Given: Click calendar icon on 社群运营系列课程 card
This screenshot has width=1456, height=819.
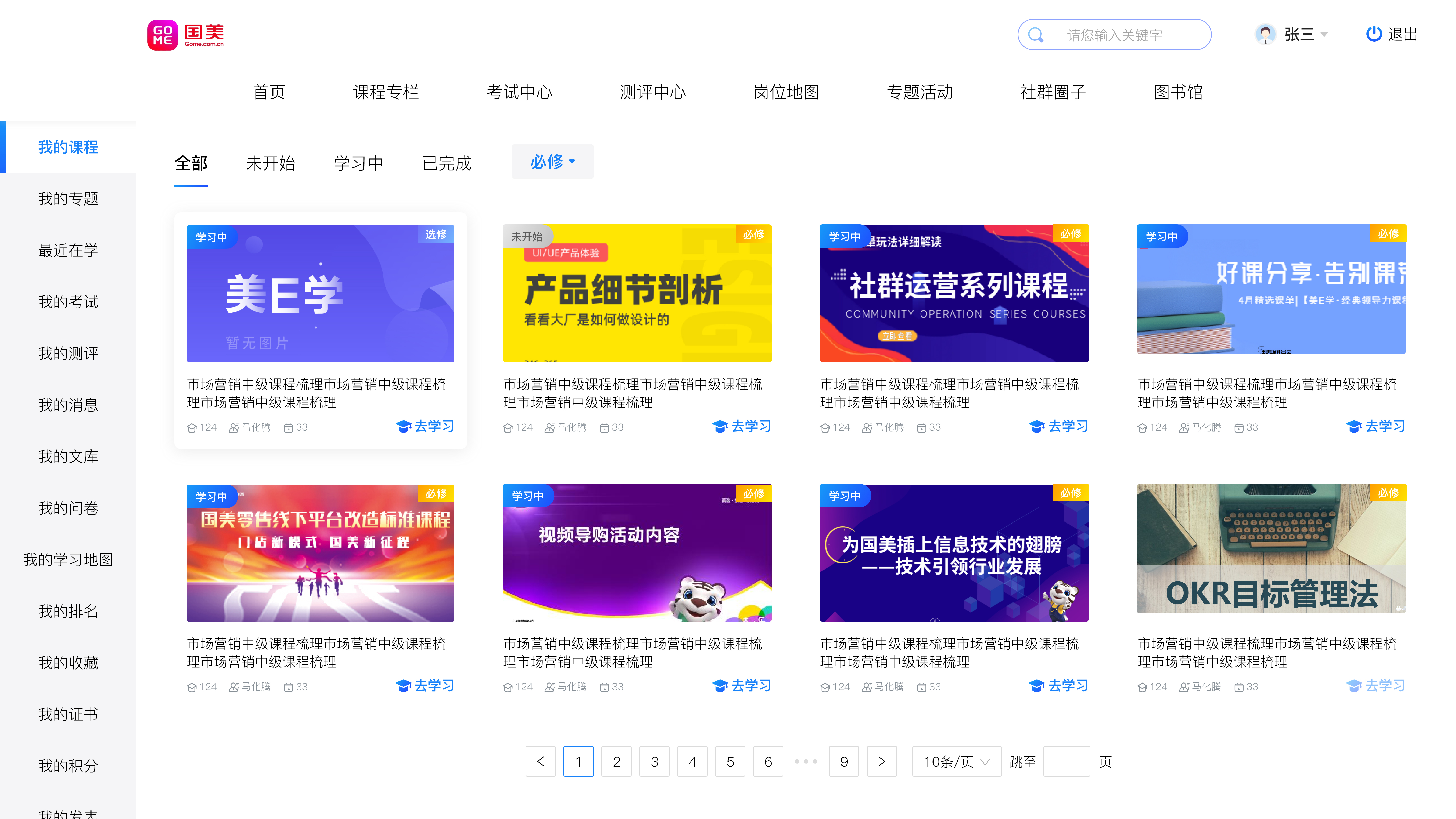Looking at the screenshot, I should click(x=921, y=428).
